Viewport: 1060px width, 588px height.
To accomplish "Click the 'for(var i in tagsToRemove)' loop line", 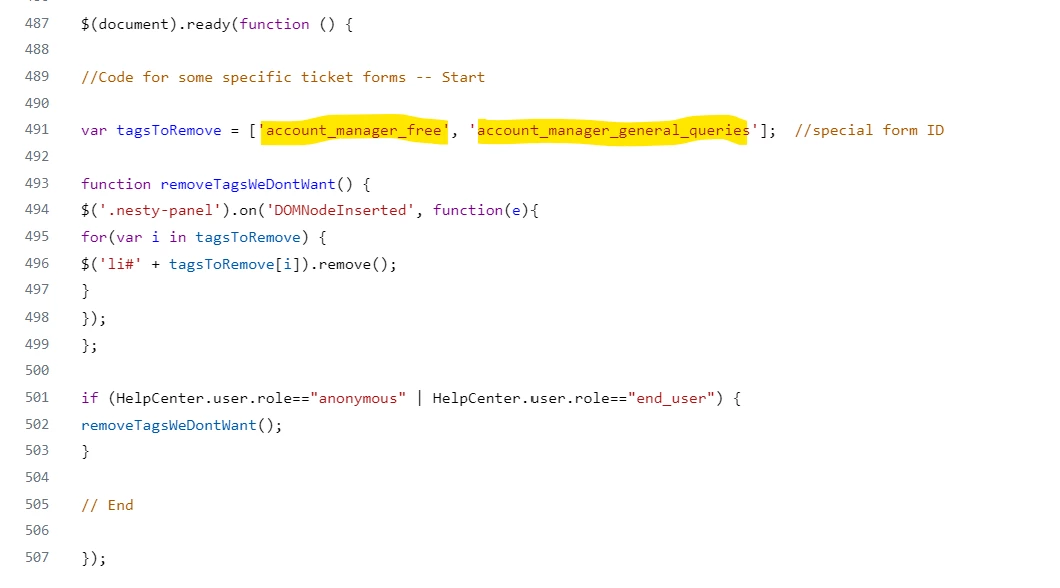I will click(x=203, y=237).
